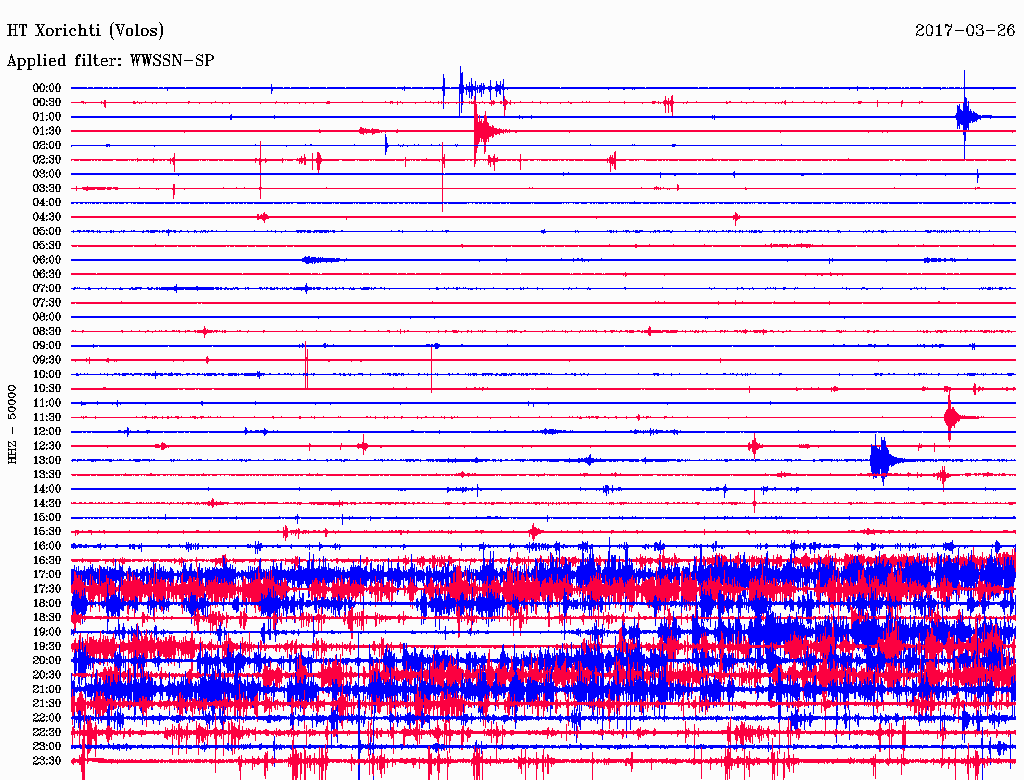
Task: Select the 05:30 time row label
Action: pyautogui.click(x=47, y=245)
